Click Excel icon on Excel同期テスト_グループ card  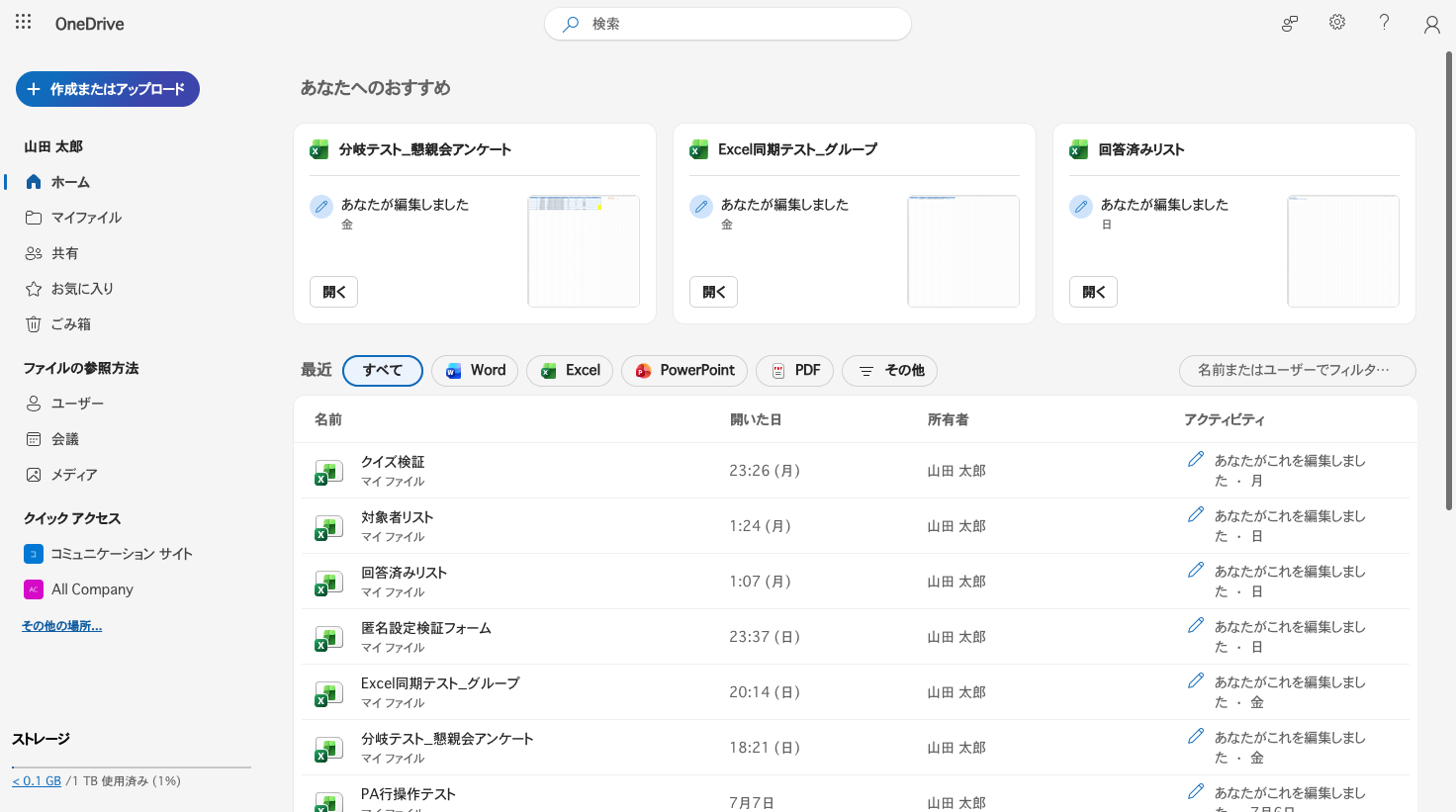(x=699, y=149)
